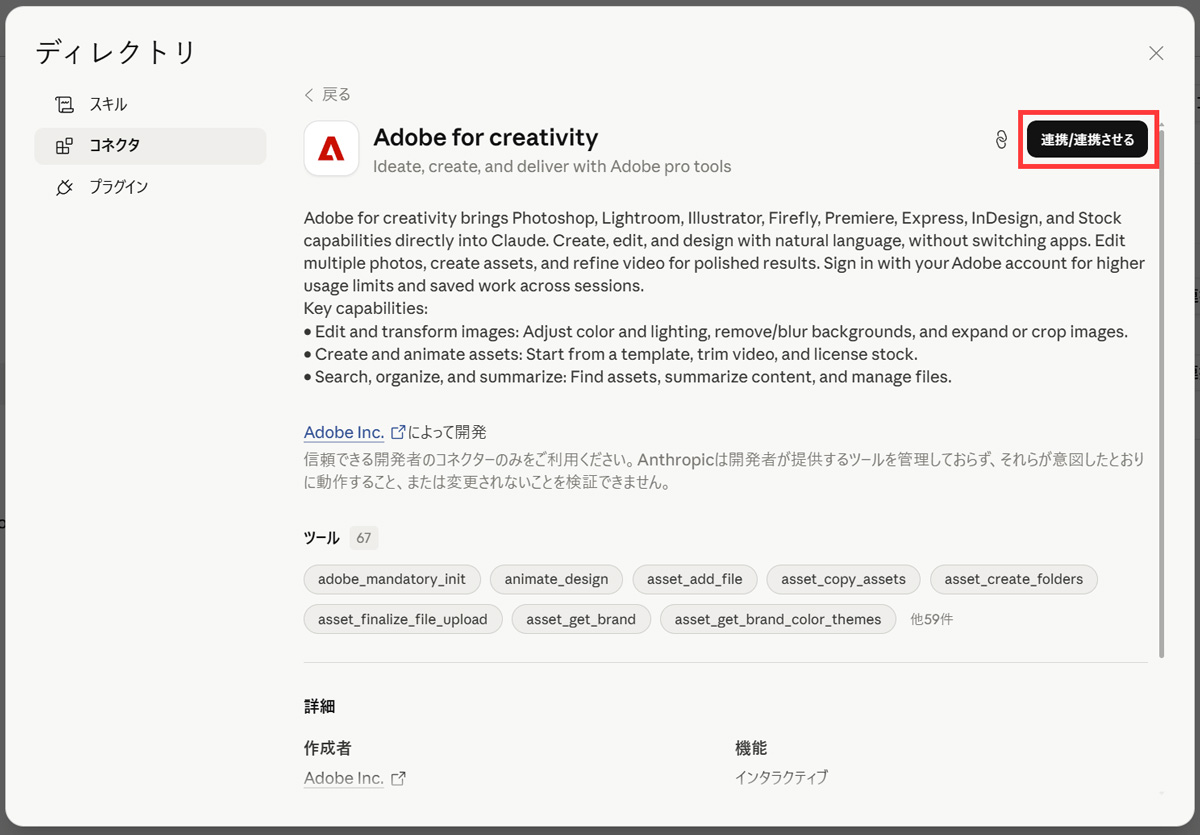Open the Adobe Inc. developer link

(344, 432)
